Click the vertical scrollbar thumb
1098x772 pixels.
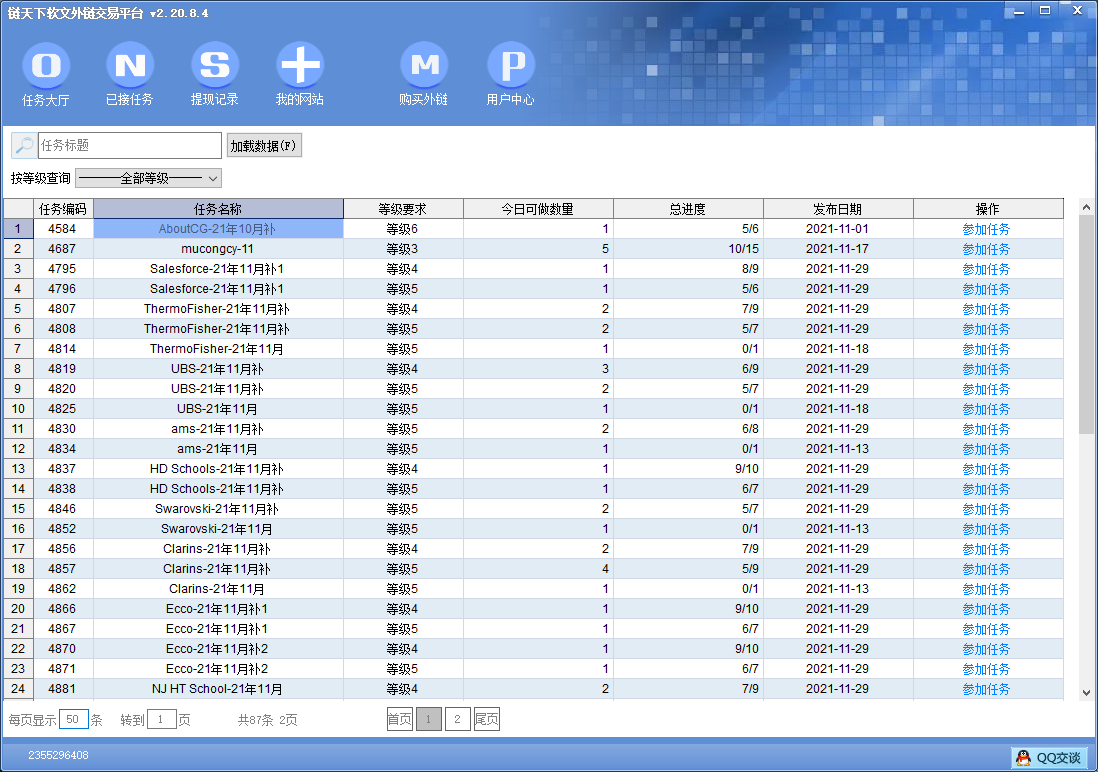[x=1086, y=324]
